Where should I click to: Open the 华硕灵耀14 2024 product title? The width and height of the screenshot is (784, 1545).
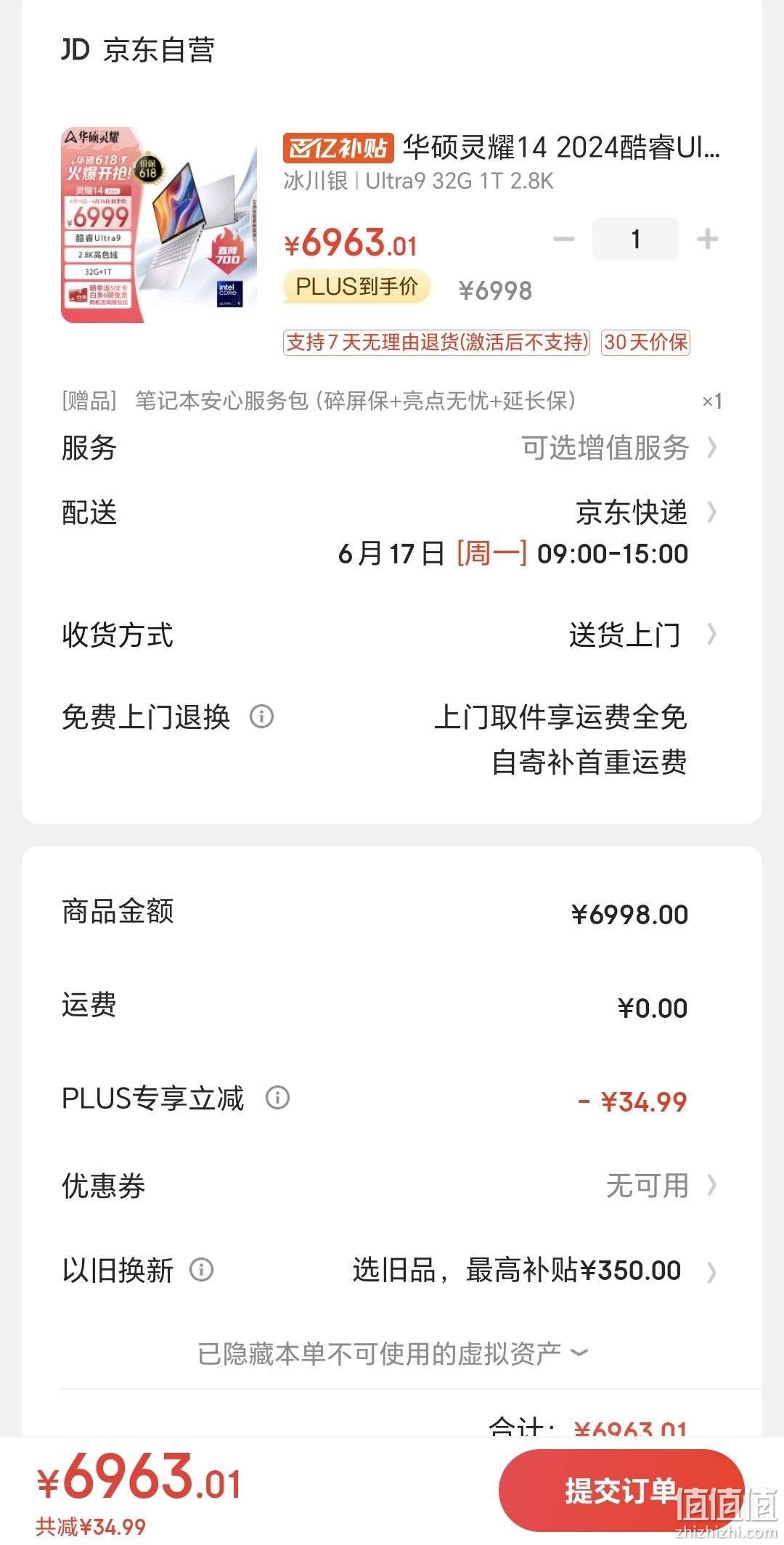click(561, 148)
